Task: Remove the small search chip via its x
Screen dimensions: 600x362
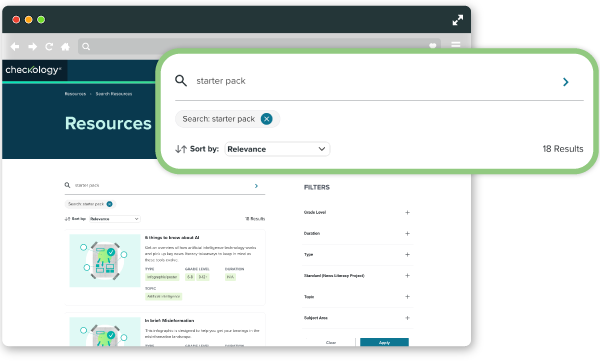Action: pos(109,204)
